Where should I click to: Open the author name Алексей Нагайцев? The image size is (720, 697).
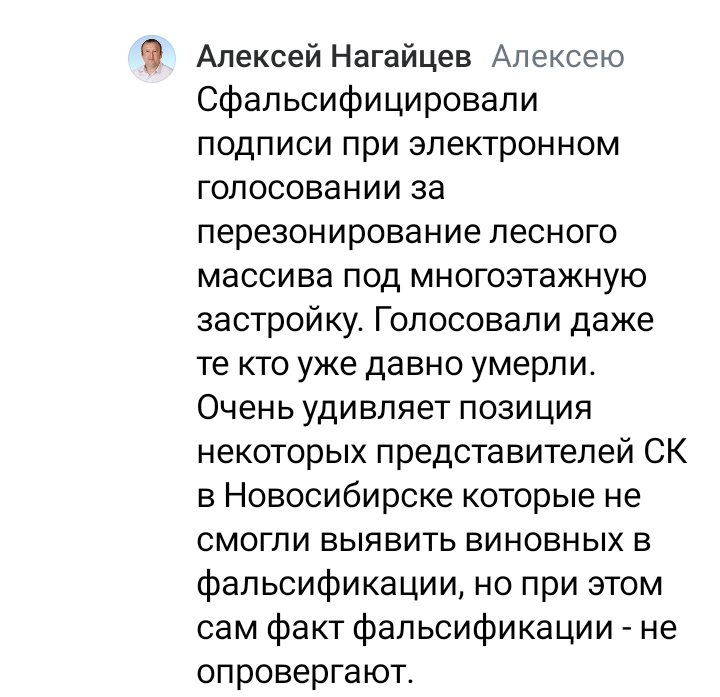click(334, 57)
